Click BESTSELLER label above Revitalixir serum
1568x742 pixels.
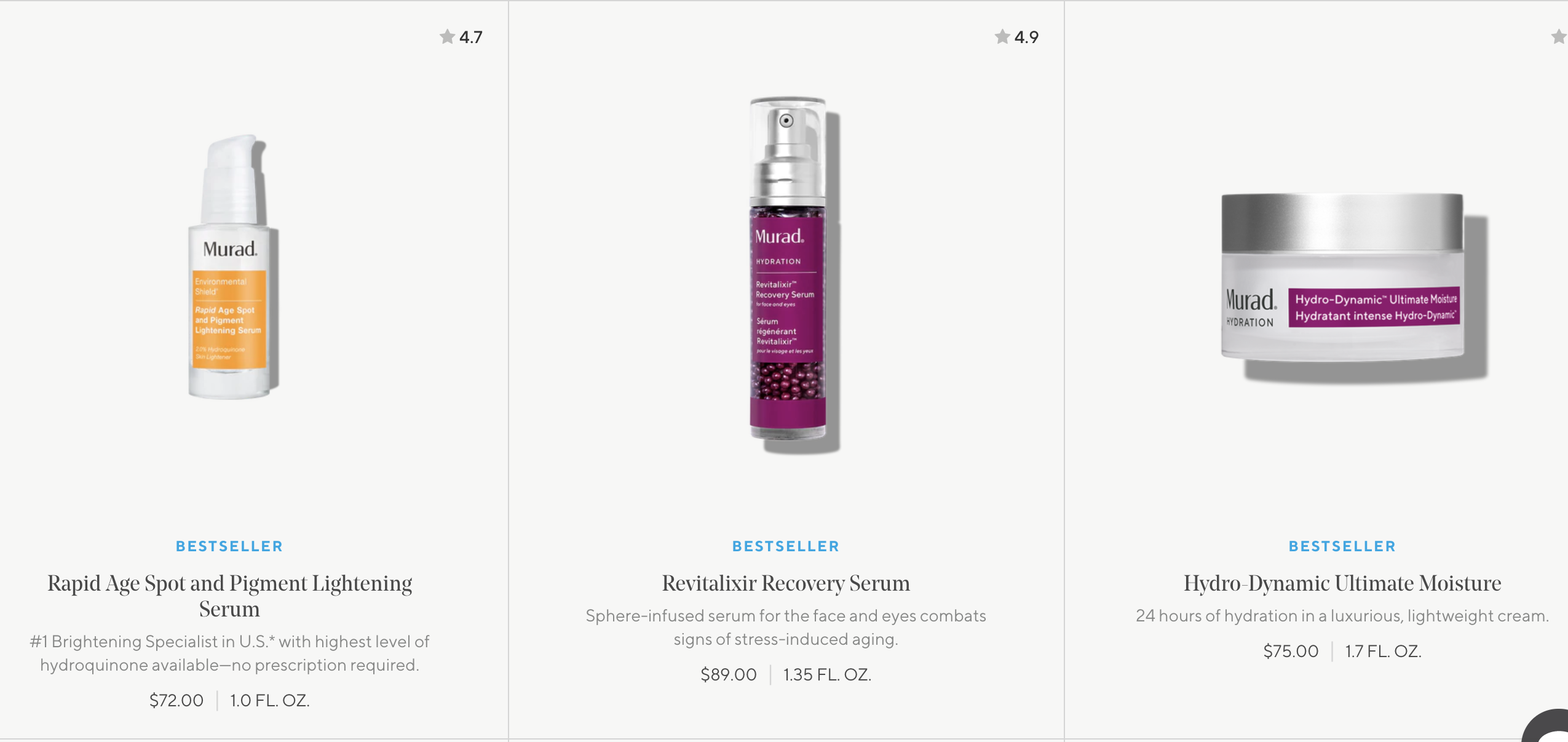click(786, 546)
